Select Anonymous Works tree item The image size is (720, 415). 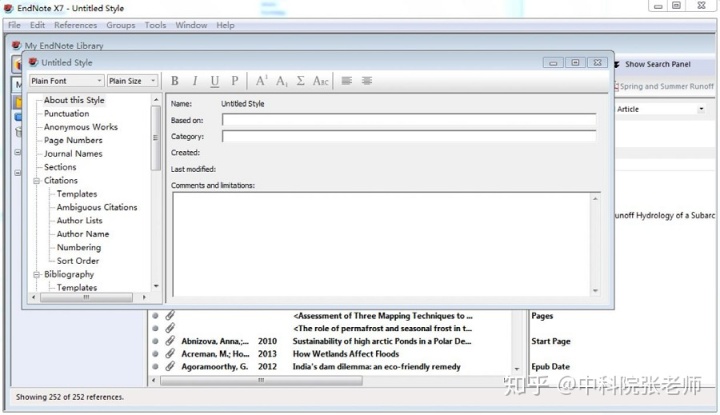click(x=81, y=127)
